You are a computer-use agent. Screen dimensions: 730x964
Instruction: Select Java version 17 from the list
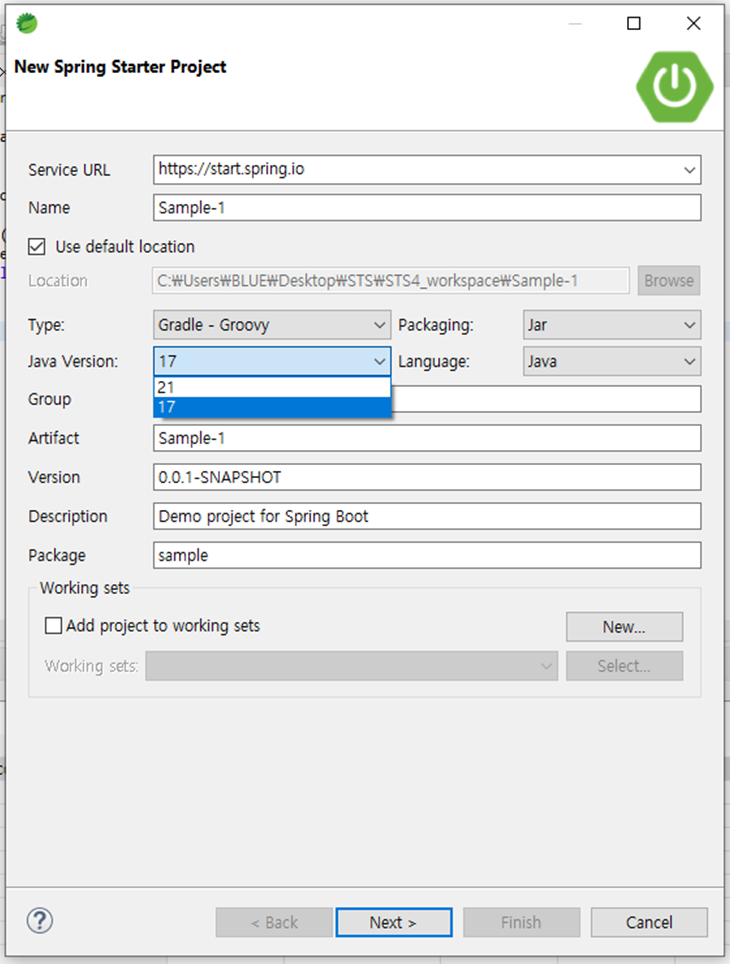(x=272, y=407)
